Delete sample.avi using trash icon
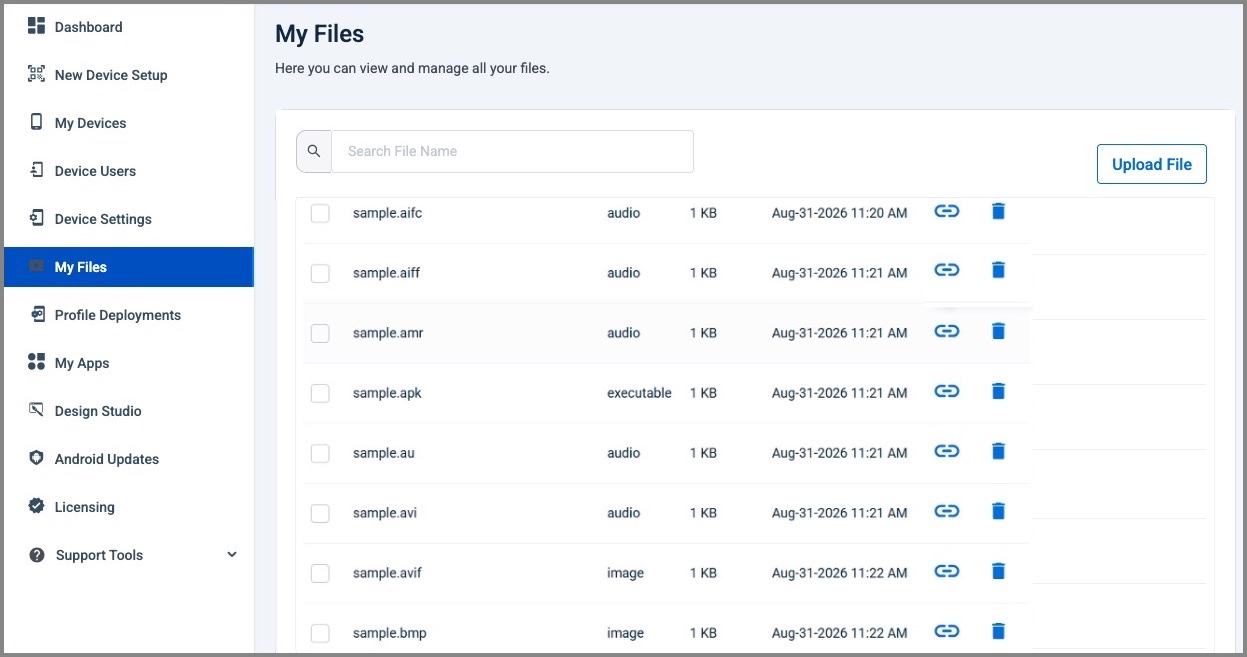This screenshot has height=657, width=1247. coord(997,511)
